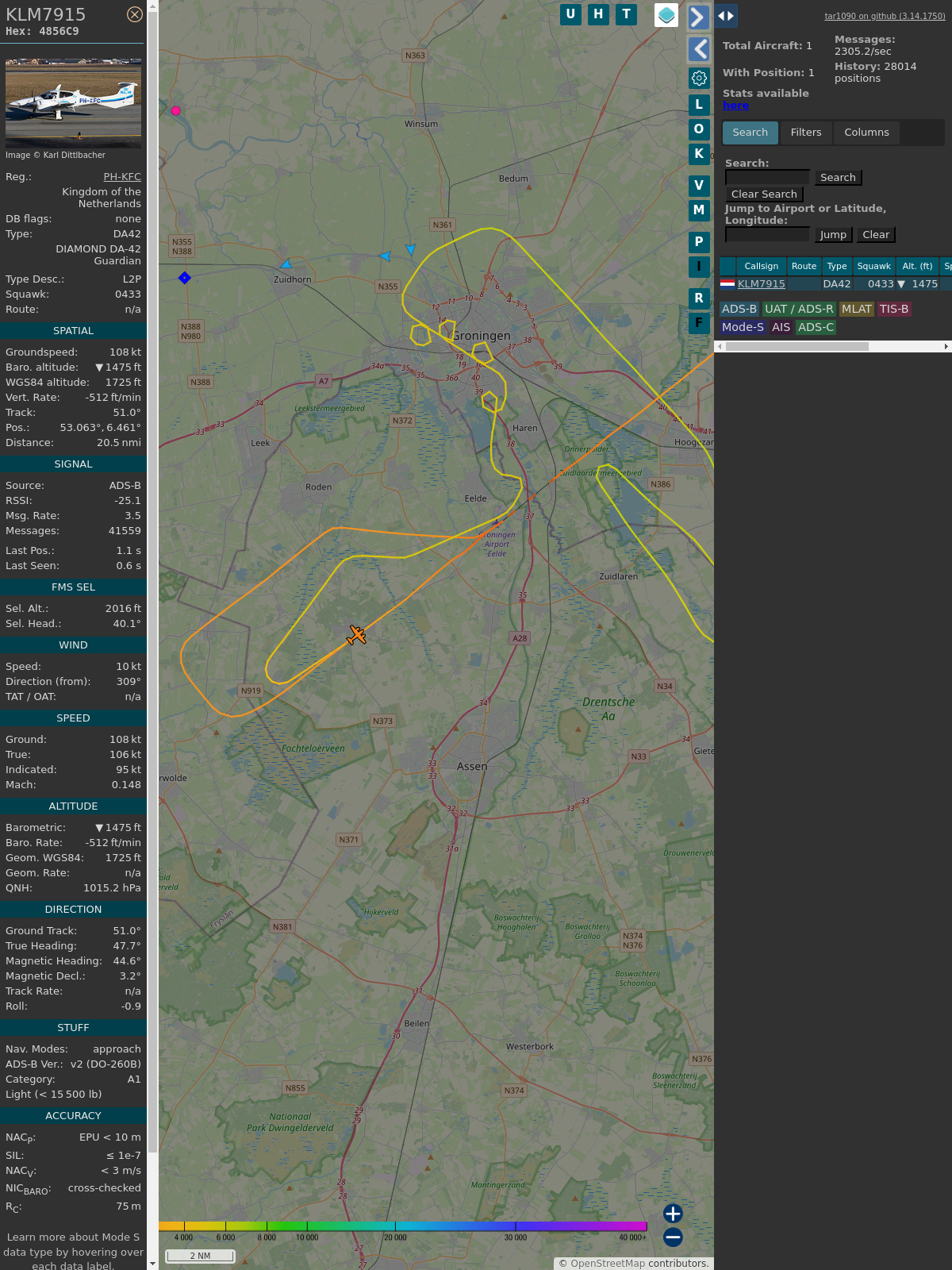Toggle the V map button
The image size is (952, 1270).
click(x=699, y=186)
